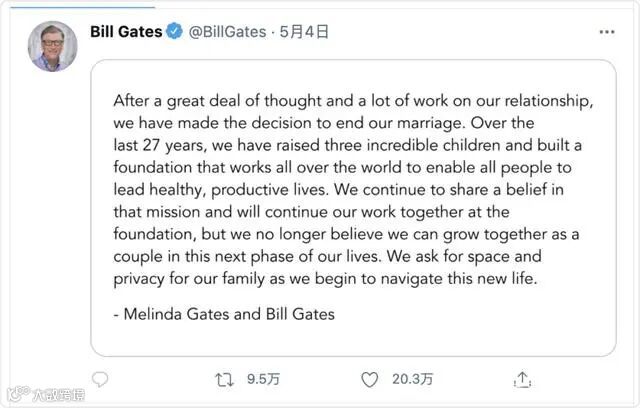Like the tweet with the heart icon

pos(370,379)
